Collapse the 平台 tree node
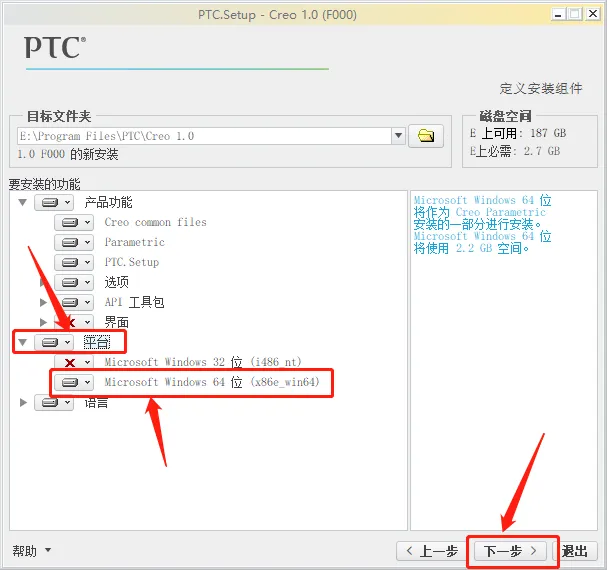This screenshot has height=570, width=607. tap(23, 342)
